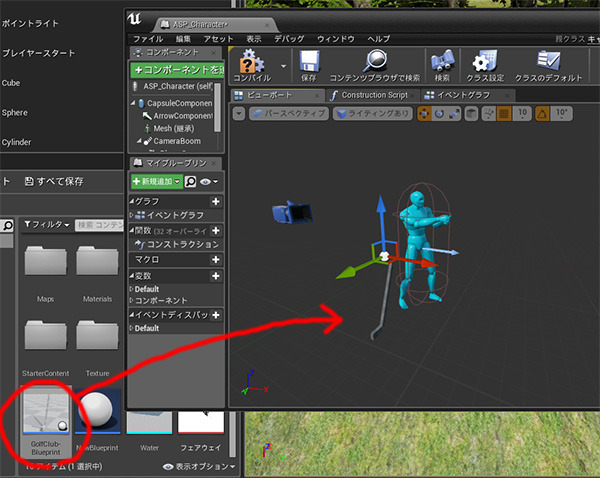Click the components panel scrollbar
The width and height of the screenshot is (600, 478).
point(217,107)
